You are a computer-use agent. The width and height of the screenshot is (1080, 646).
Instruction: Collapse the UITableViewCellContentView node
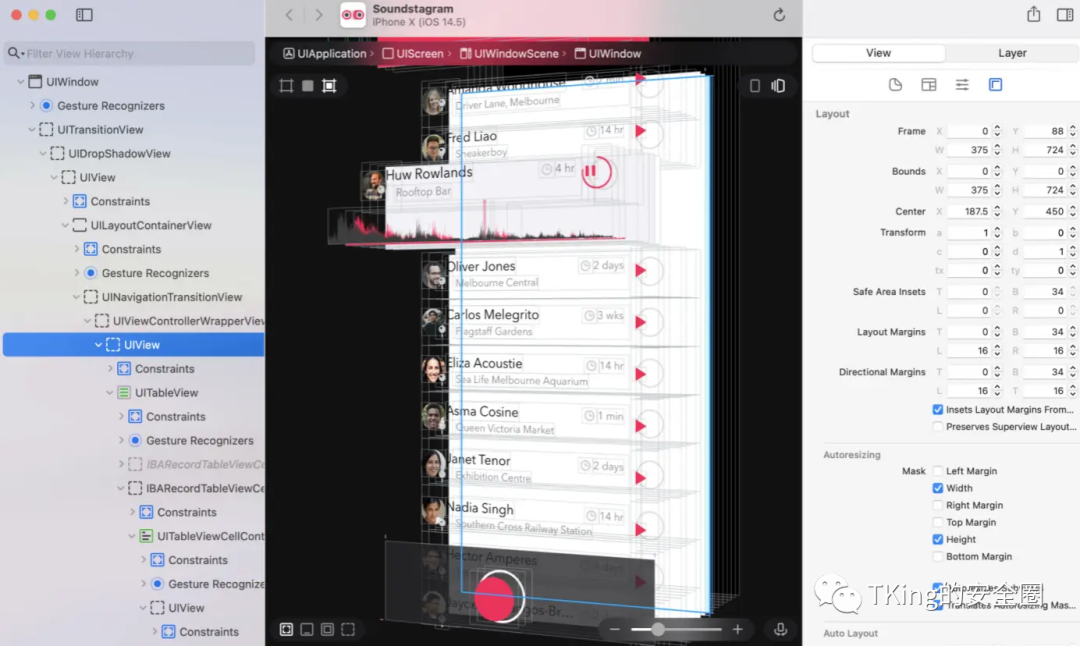click(x=132, y=536)
